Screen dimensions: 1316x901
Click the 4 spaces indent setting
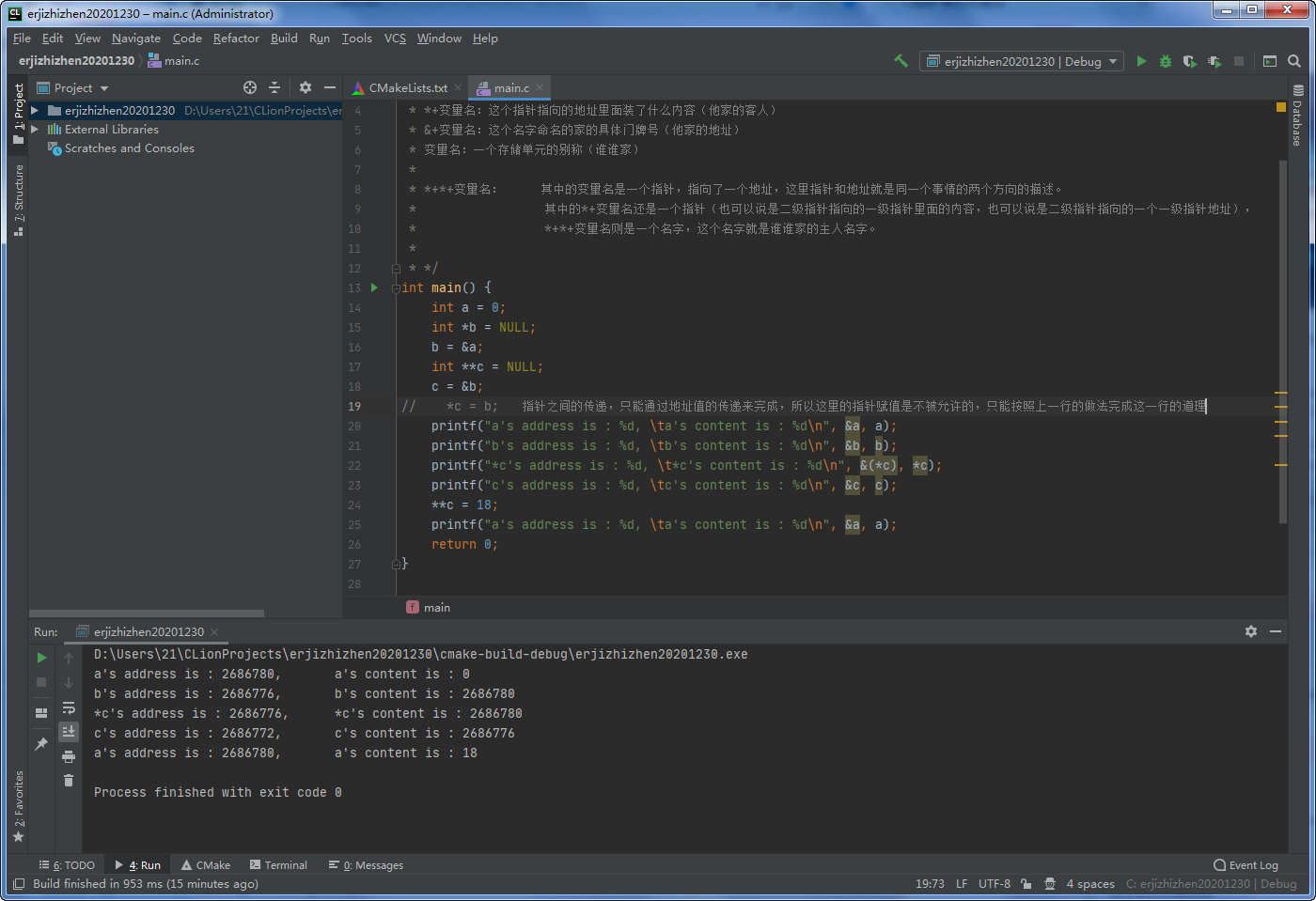[1090, 884]
